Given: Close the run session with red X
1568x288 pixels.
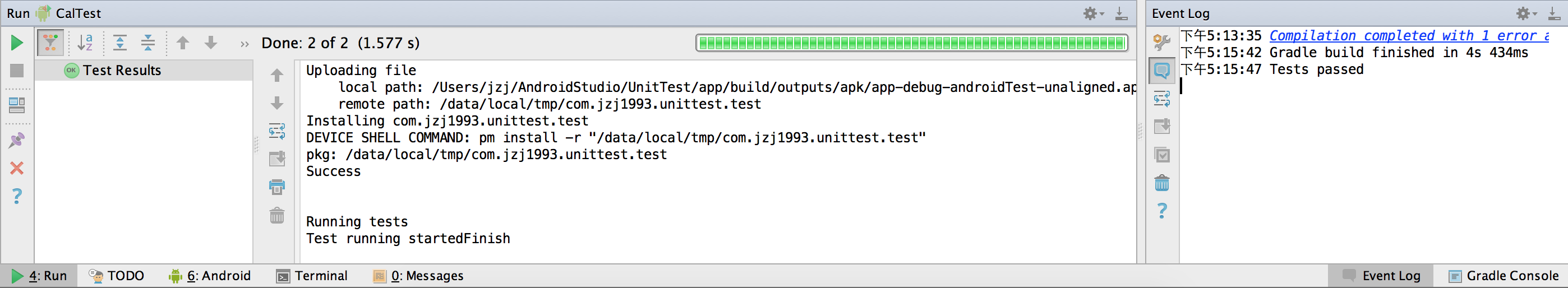Looking at the screenshot, I should (17, 168).
